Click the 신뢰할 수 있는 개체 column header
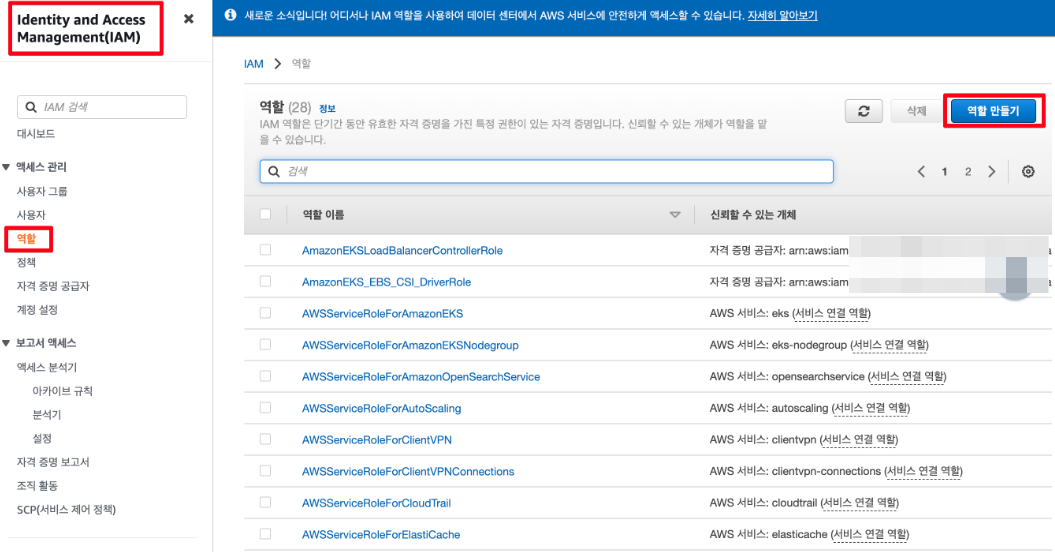Image resolution: width=1055 pixels, height=552 pixels. coord(753,215)
